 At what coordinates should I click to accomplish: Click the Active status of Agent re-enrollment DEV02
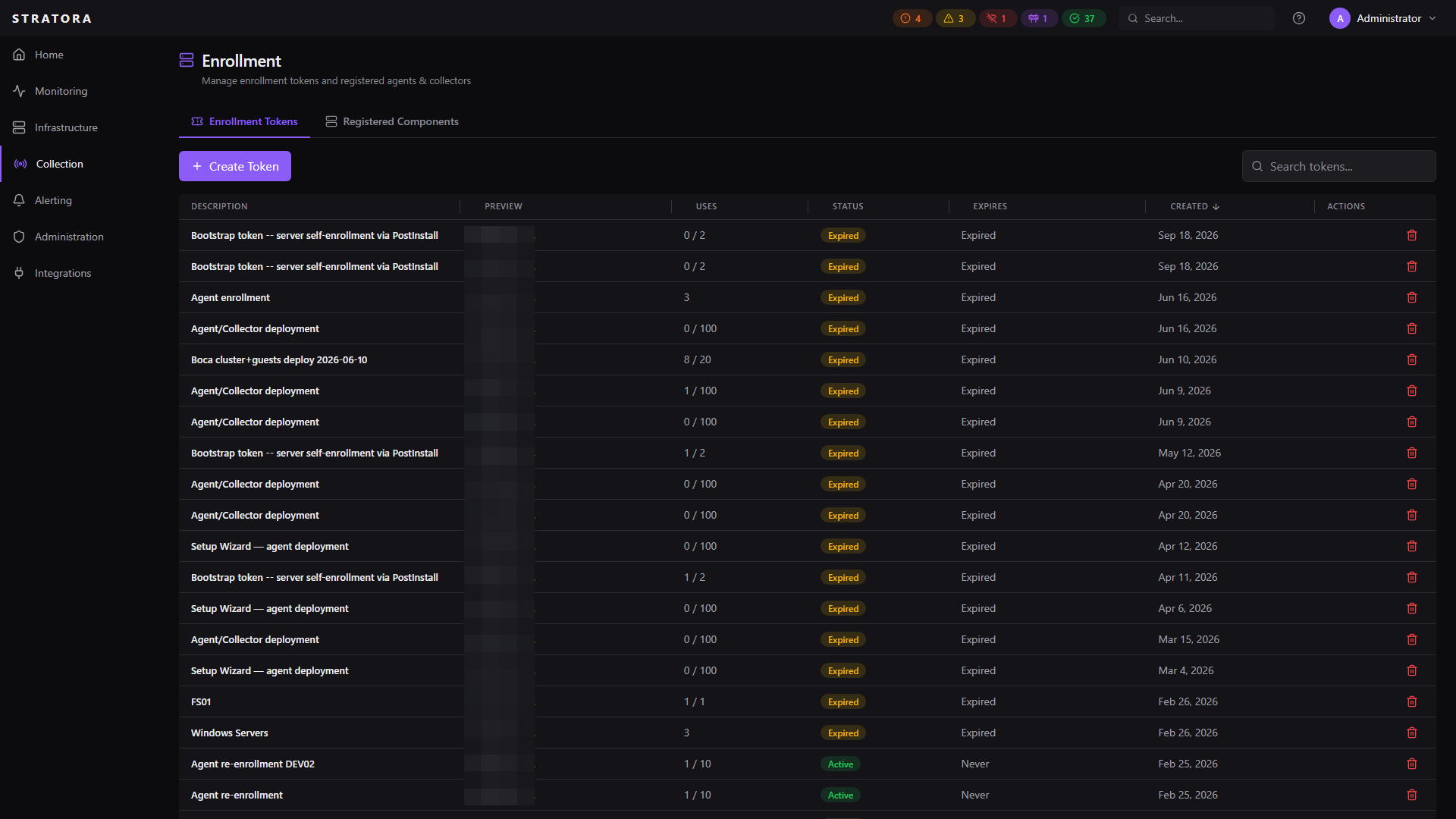(x=840, y=764)
